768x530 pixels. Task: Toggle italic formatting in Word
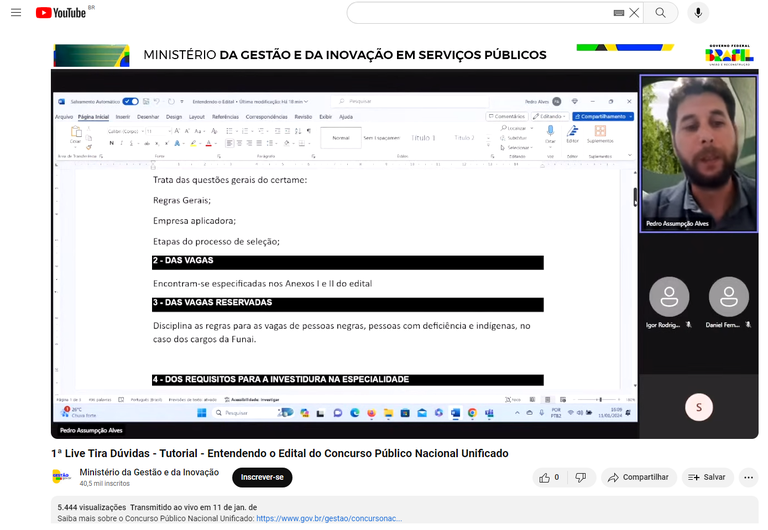click(121, 143)
